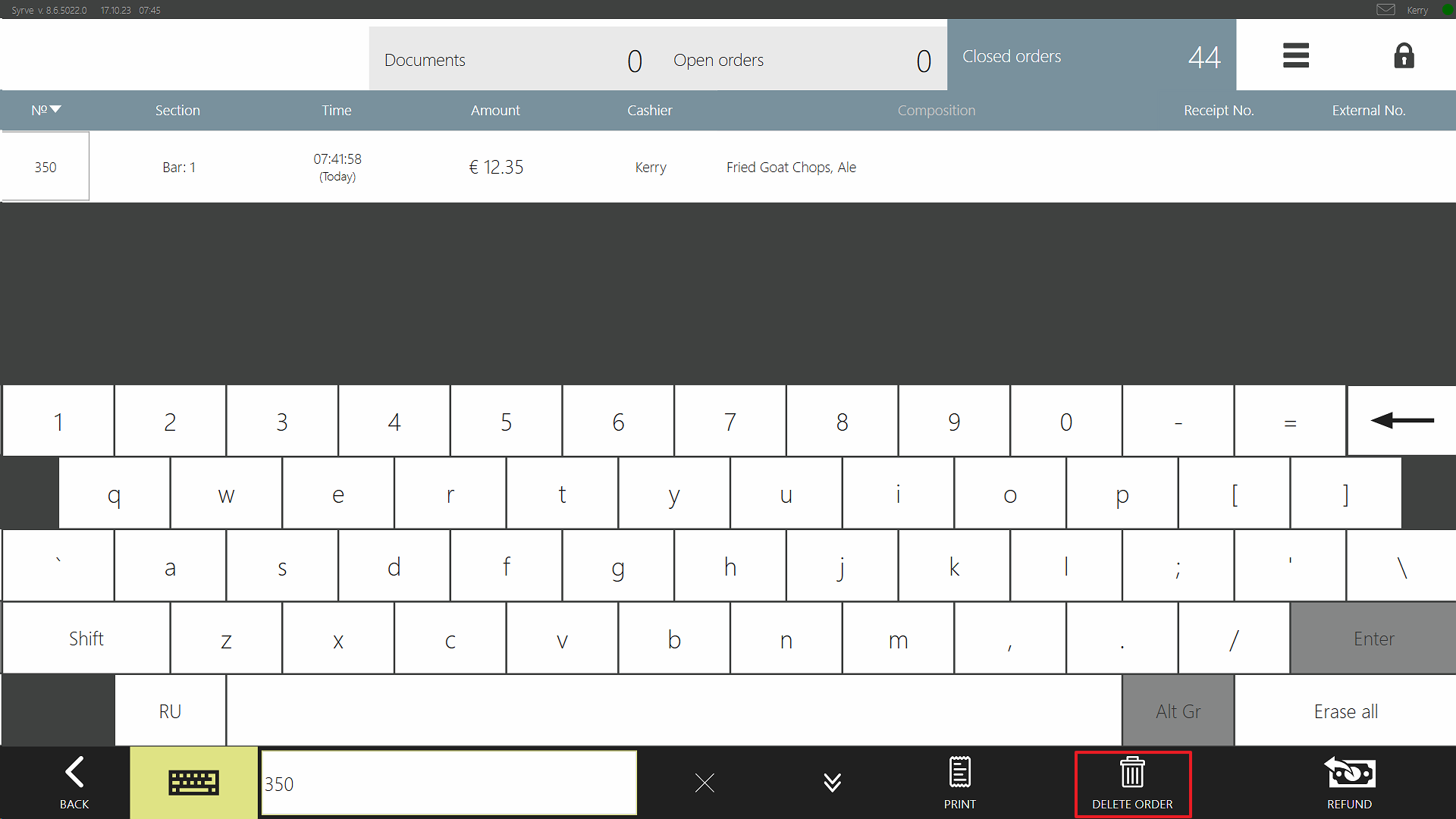Toggle the Shift key

pyautogui.click(x=86, y=639)
